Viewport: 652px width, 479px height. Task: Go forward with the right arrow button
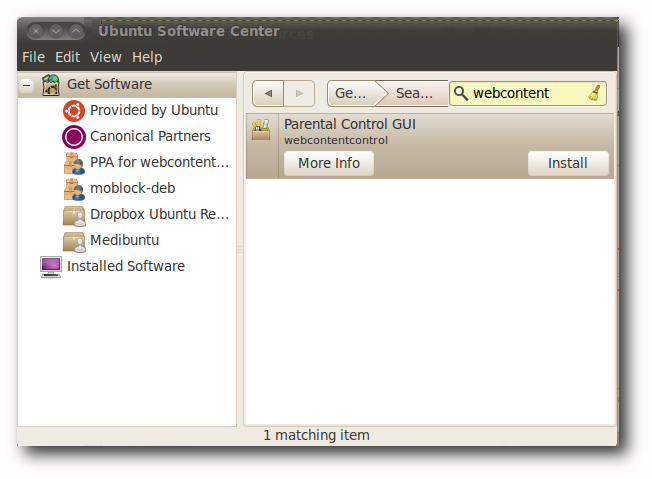tap(299, 94)
